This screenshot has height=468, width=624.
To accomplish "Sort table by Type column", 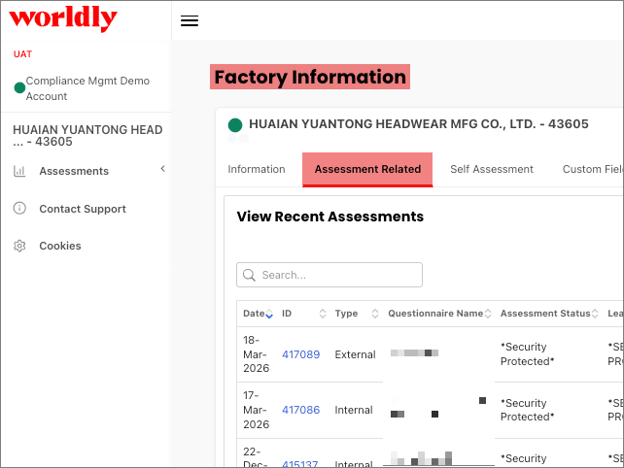I will coord(375,314).
